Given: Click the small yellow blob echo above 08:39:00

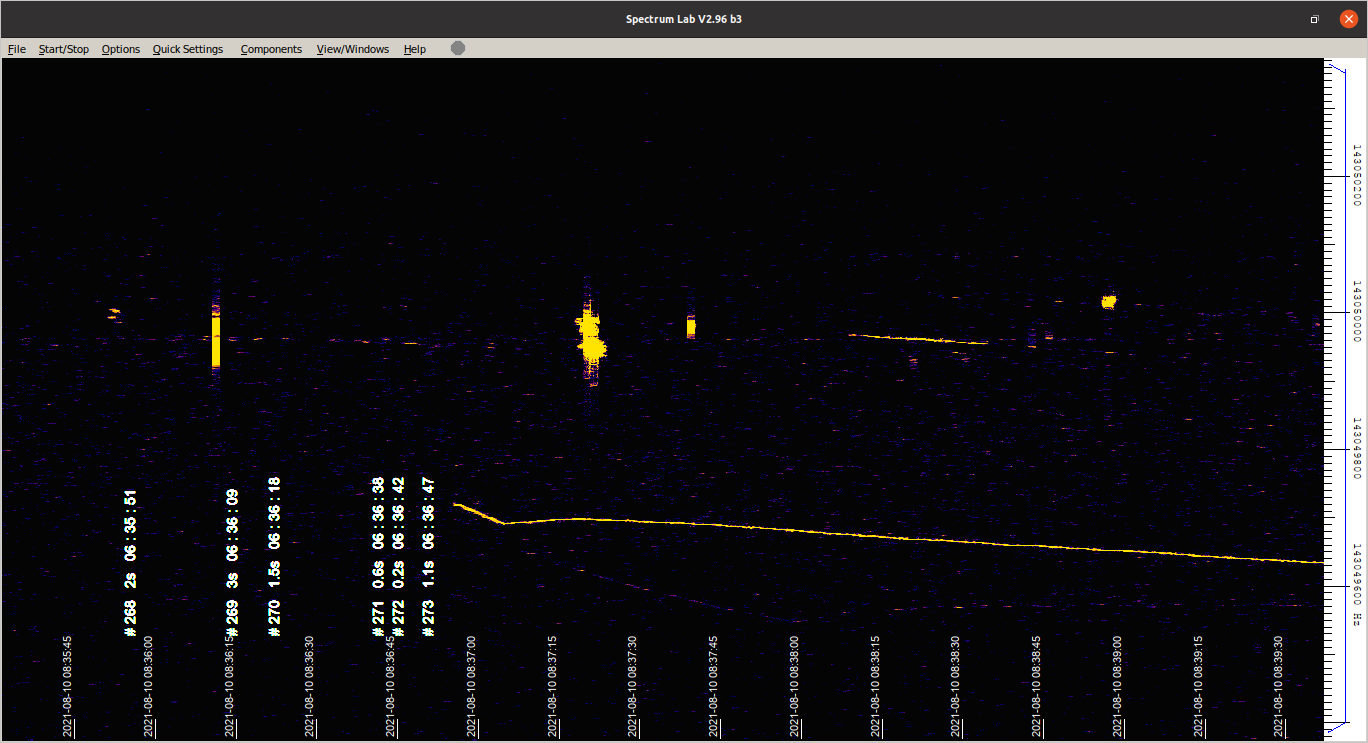Looking at the screenshot, I should [x=1108, y=301].
